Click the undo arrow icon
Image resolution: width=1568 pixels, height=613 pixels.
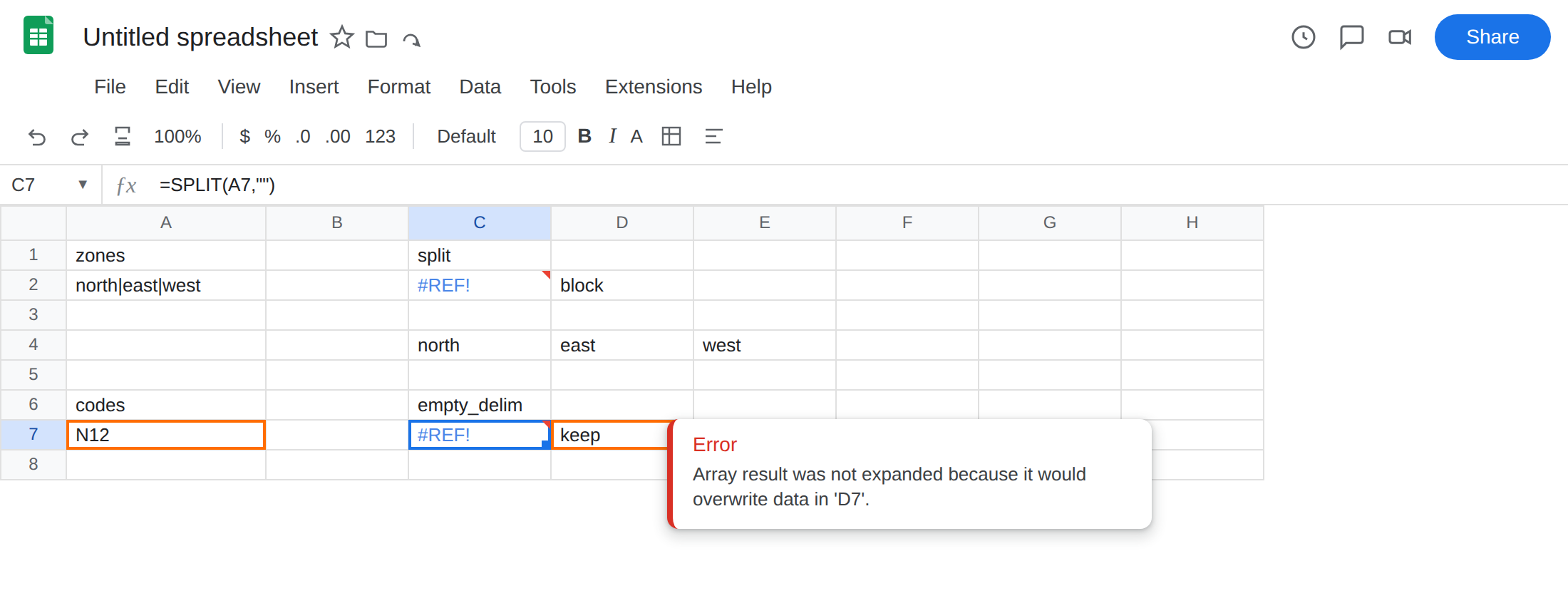(37, 136)
